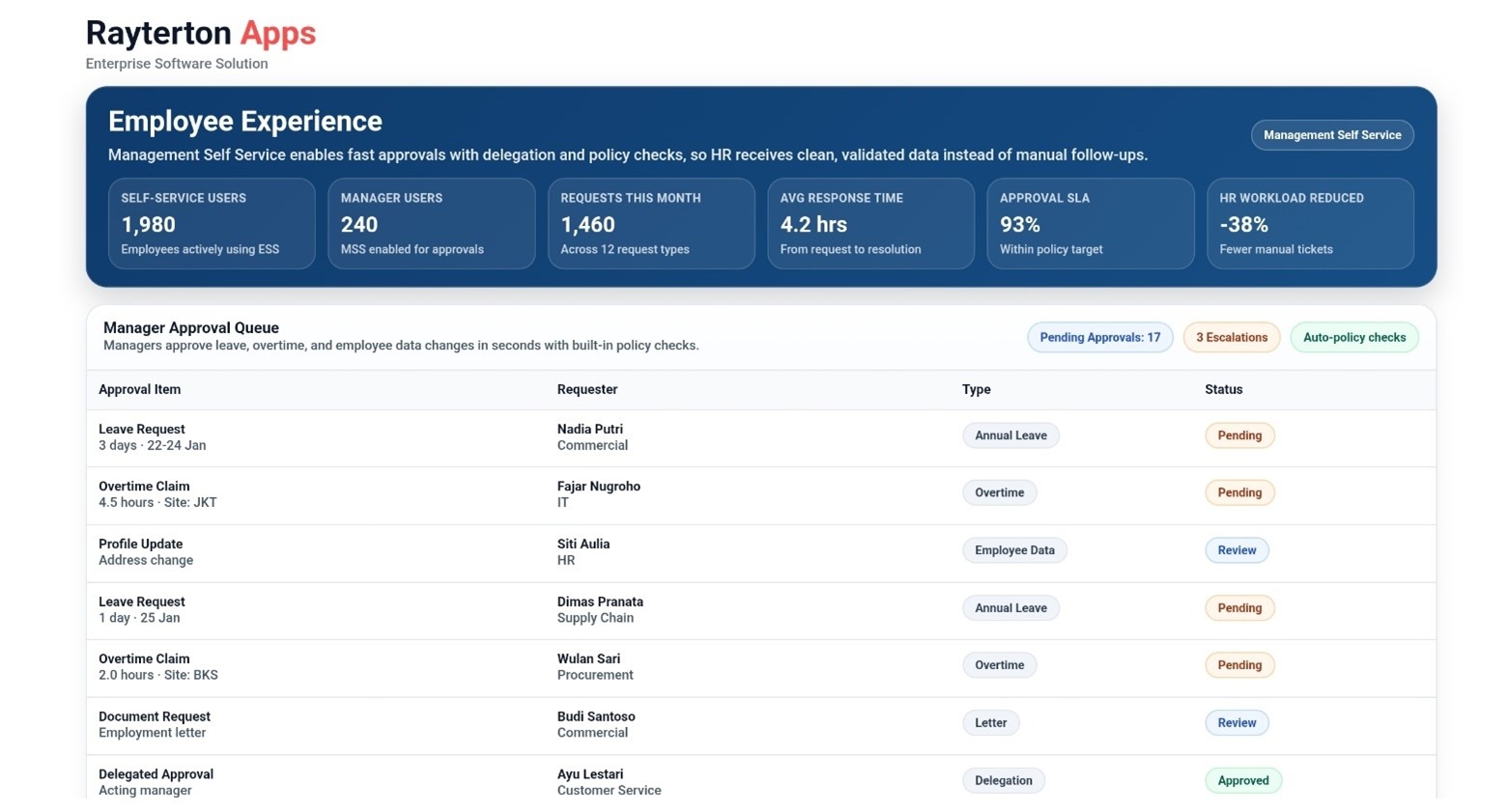Click the Rayterton Apps logo title
The image size is (1508, 812).
(x=200, y=33)
